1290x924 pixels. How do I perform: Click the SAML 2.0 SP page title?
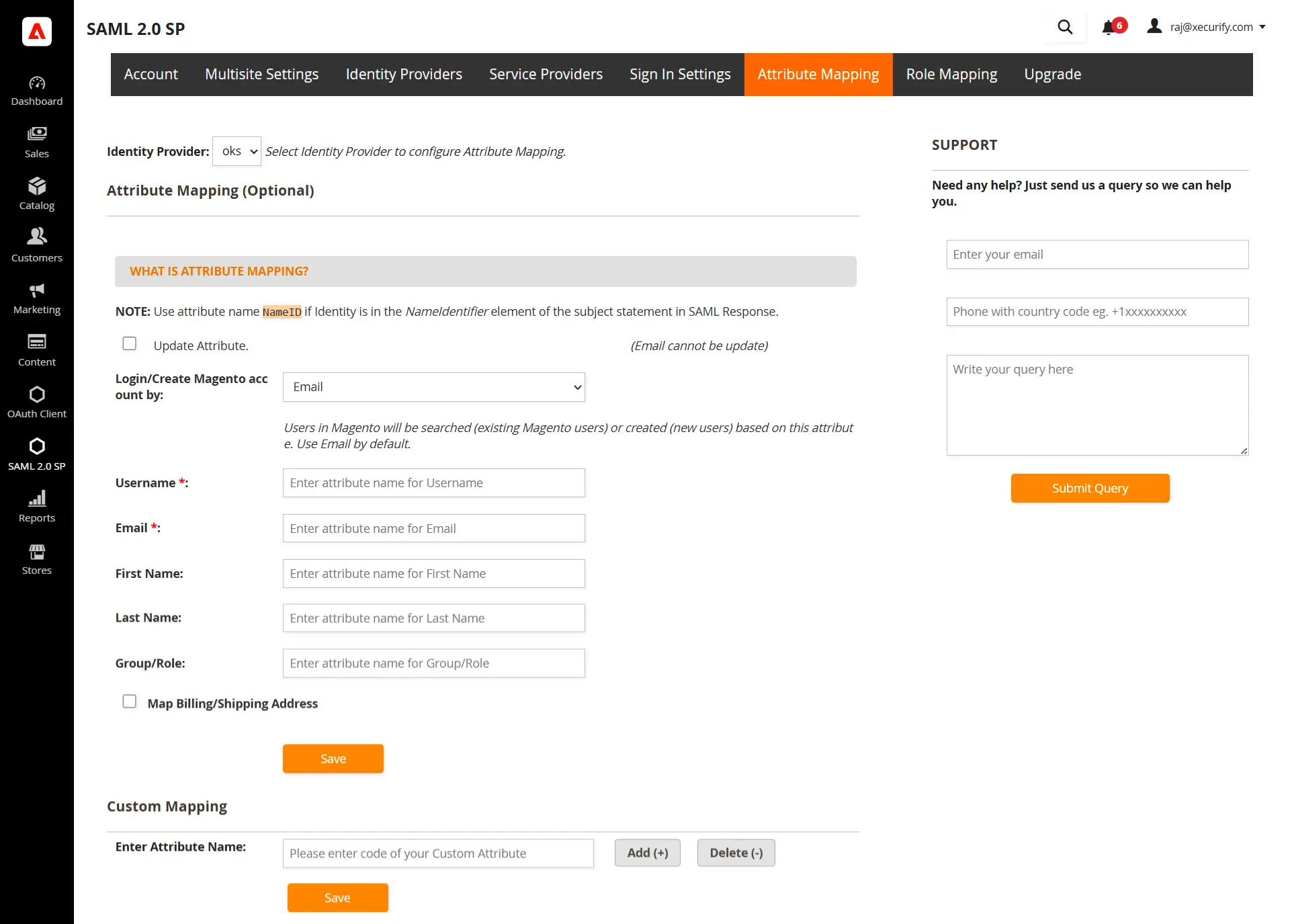[136, 29]
